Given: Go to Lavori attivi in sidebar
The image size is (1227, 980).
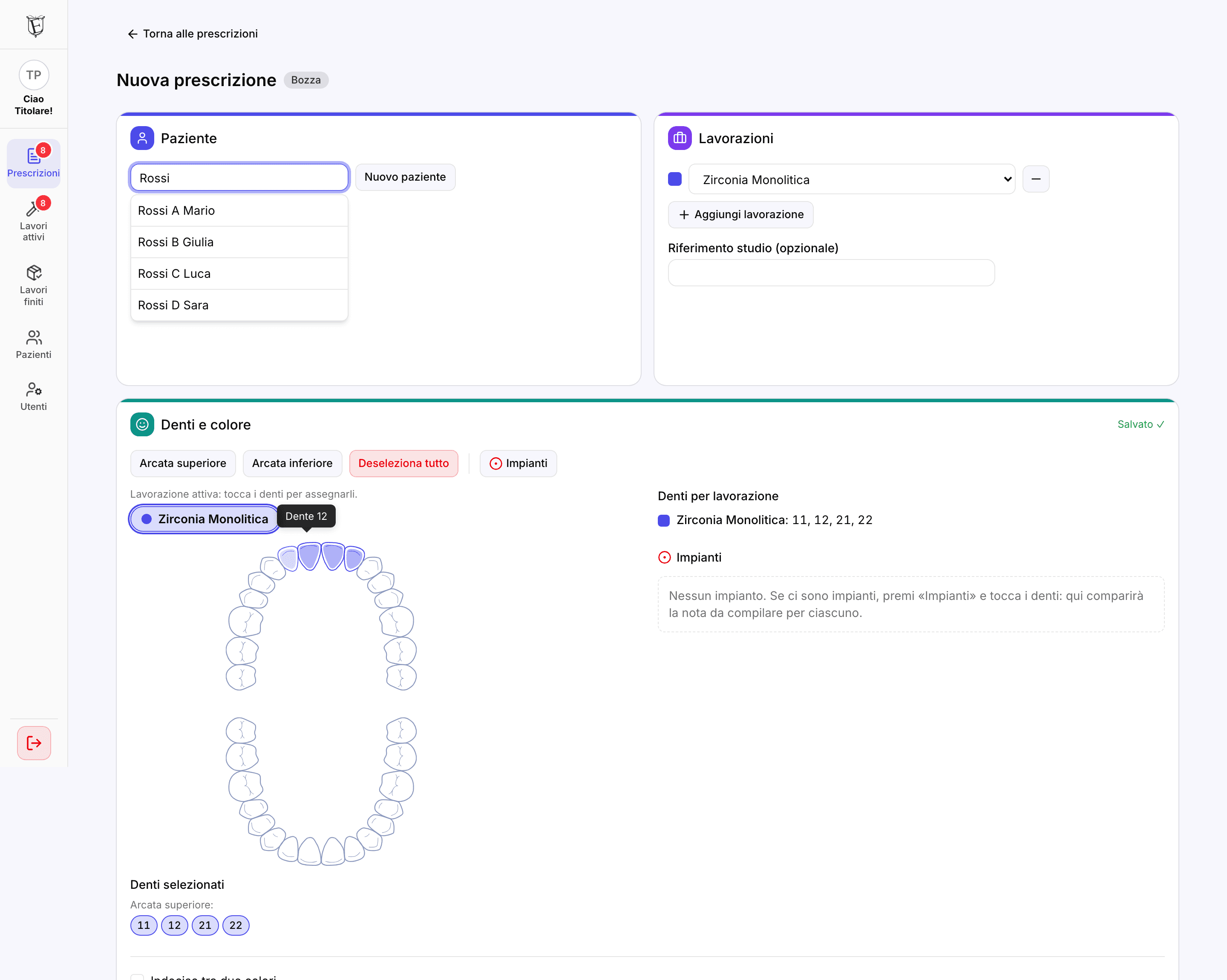Looking at the screenshot, I should pyautogui.click(x=34, y=220).
